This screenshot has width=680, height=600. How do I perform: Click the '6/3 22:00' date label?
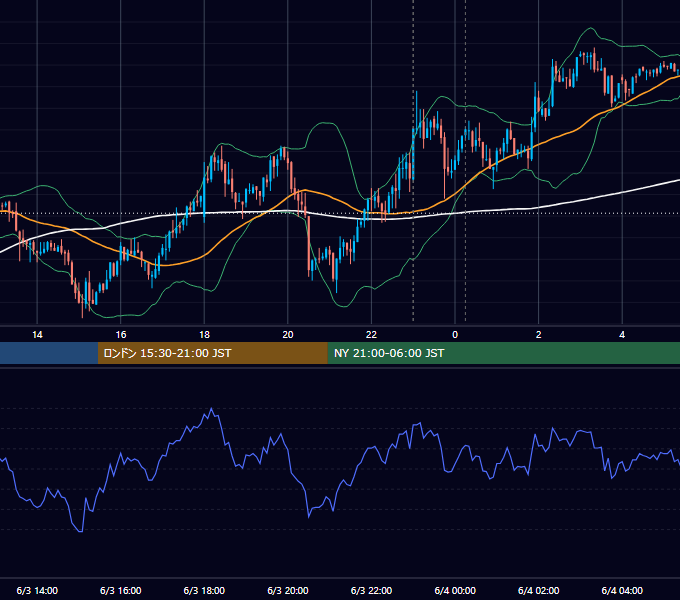pyautogui.click(x=371, y=590)
